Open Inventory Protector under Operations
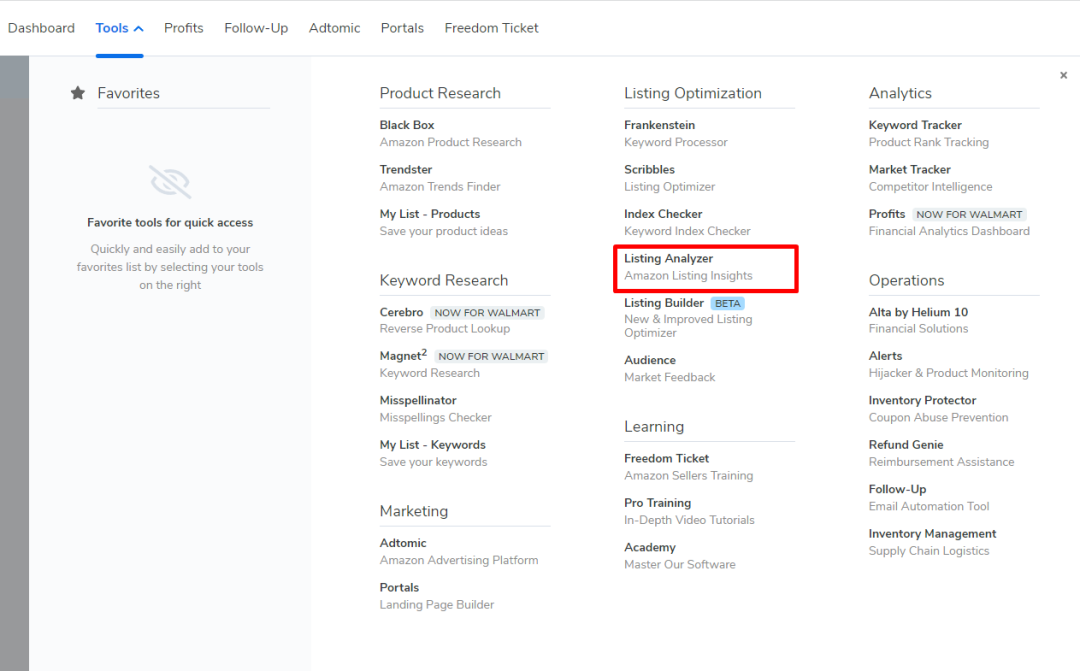Viewport: 1080px width, 671px height. pos(922,400)
